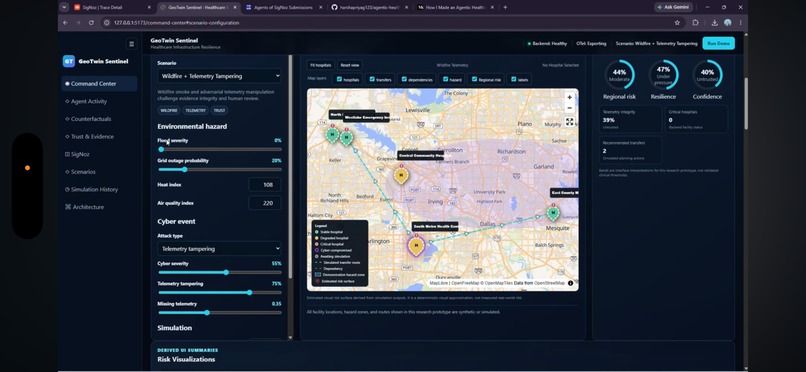
Task: Zoom in on the map
Action: (x=569, y=97)
